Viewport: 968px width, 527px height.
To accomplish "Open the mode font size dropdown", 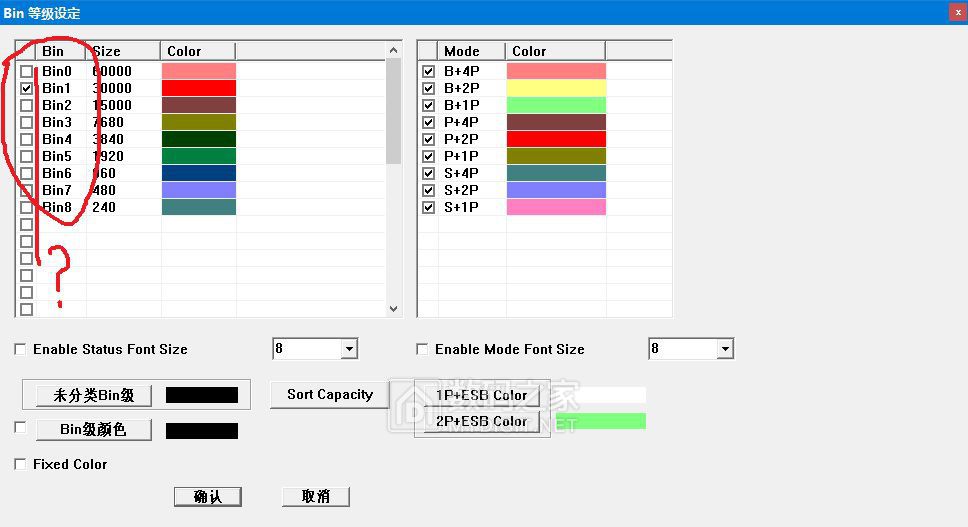I will [x=725, y=349].
